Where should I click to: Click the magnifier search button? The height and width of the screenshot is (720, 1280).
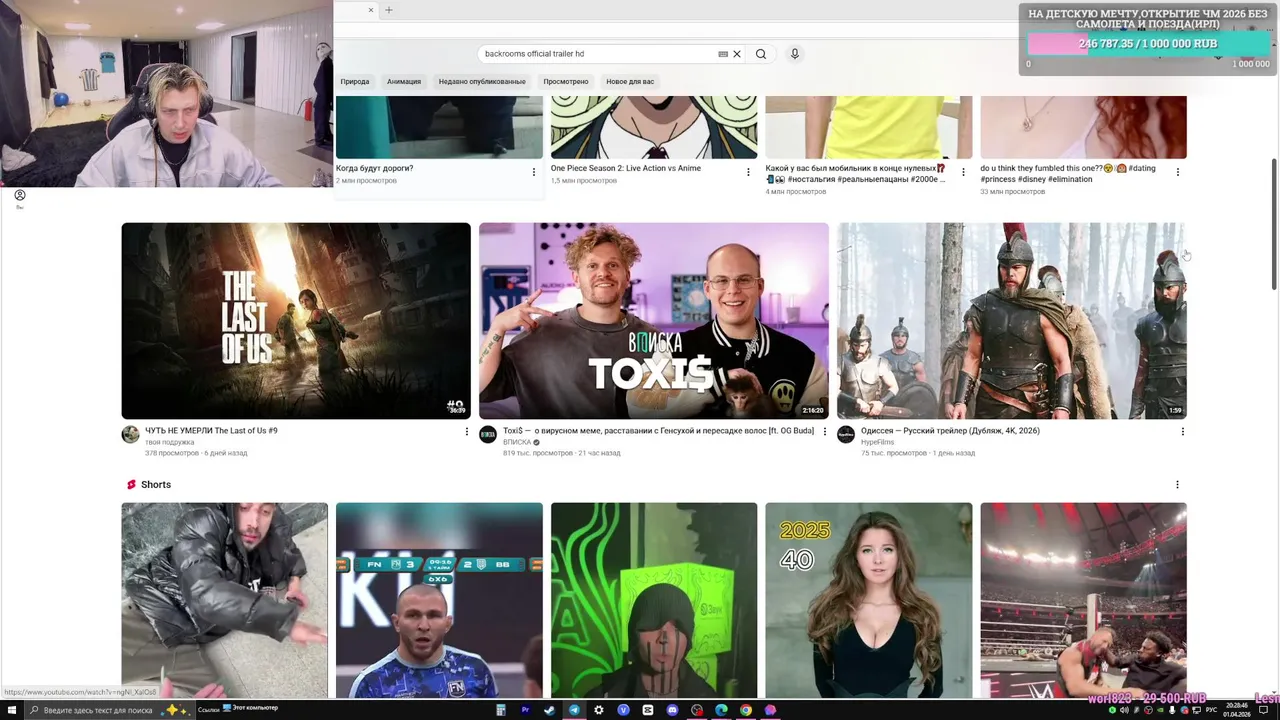click(761, 54)
